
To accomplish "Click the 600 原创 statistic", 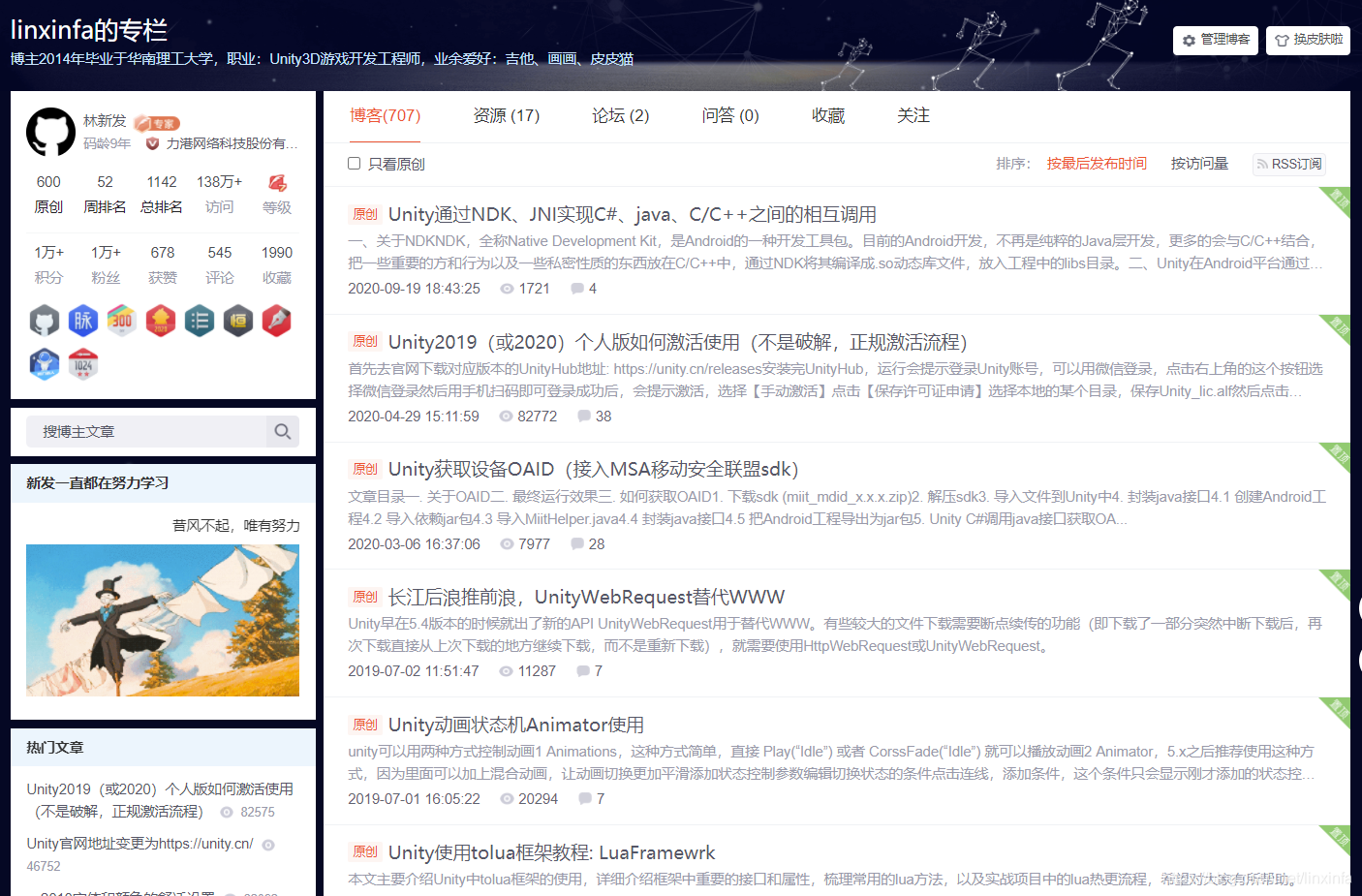I will pos(48,194).
